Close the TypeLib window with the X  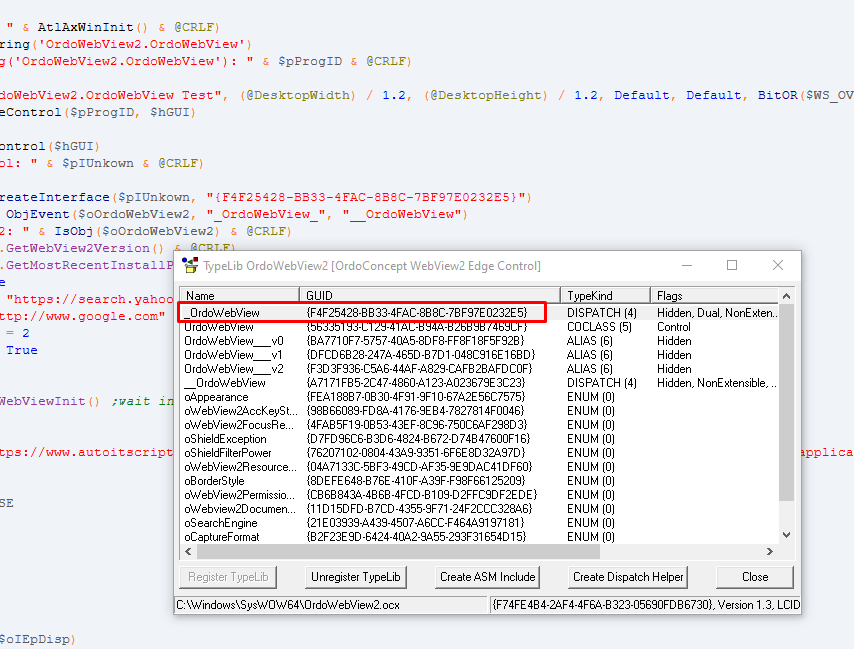coord(778,265)
